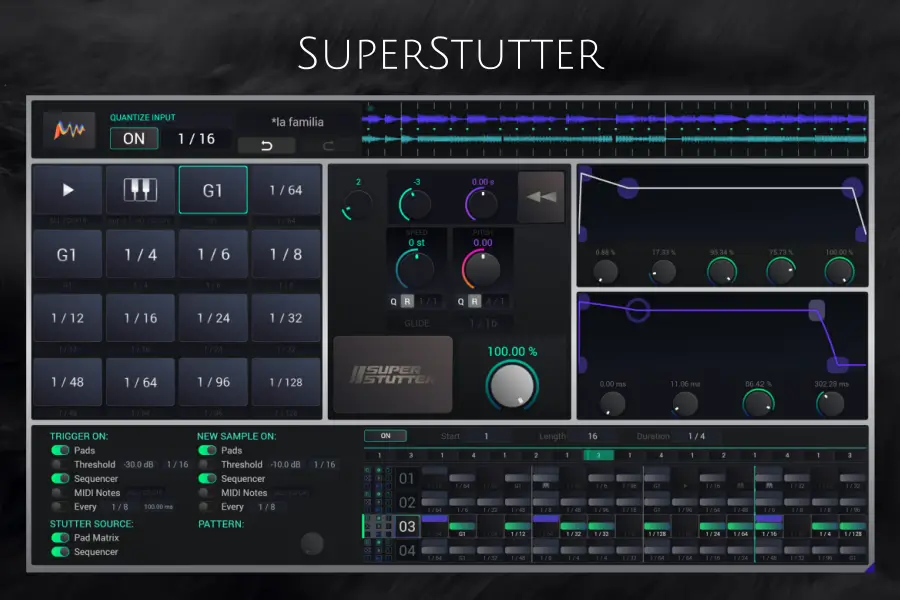Viewport: 900px width, 600px height.
Task: Click the play pad in the pad matrix
Action: point(68,190)
